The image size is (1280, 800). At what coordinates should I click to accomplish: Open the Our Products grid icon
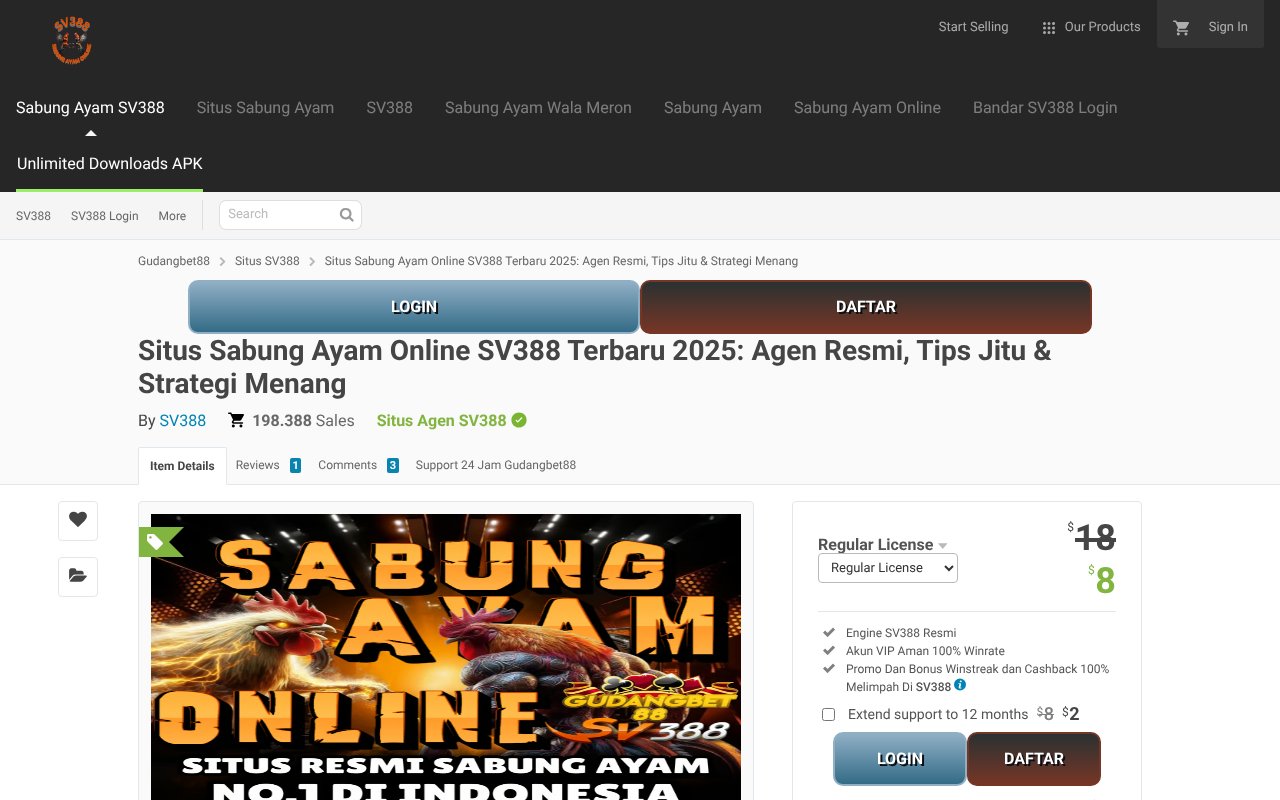coord(1048,27)
